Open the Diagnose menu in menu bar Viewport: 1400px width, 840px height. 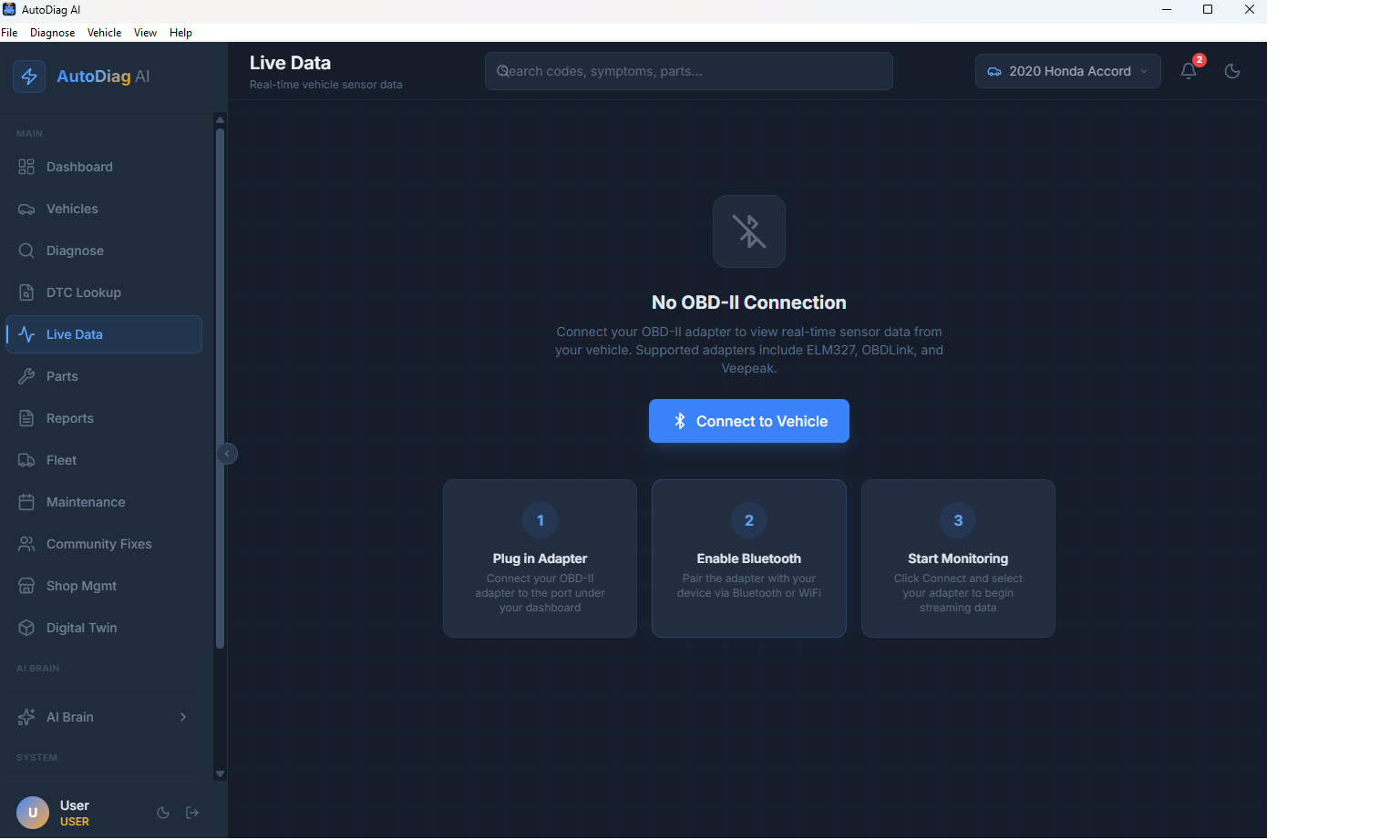point(52,33)
